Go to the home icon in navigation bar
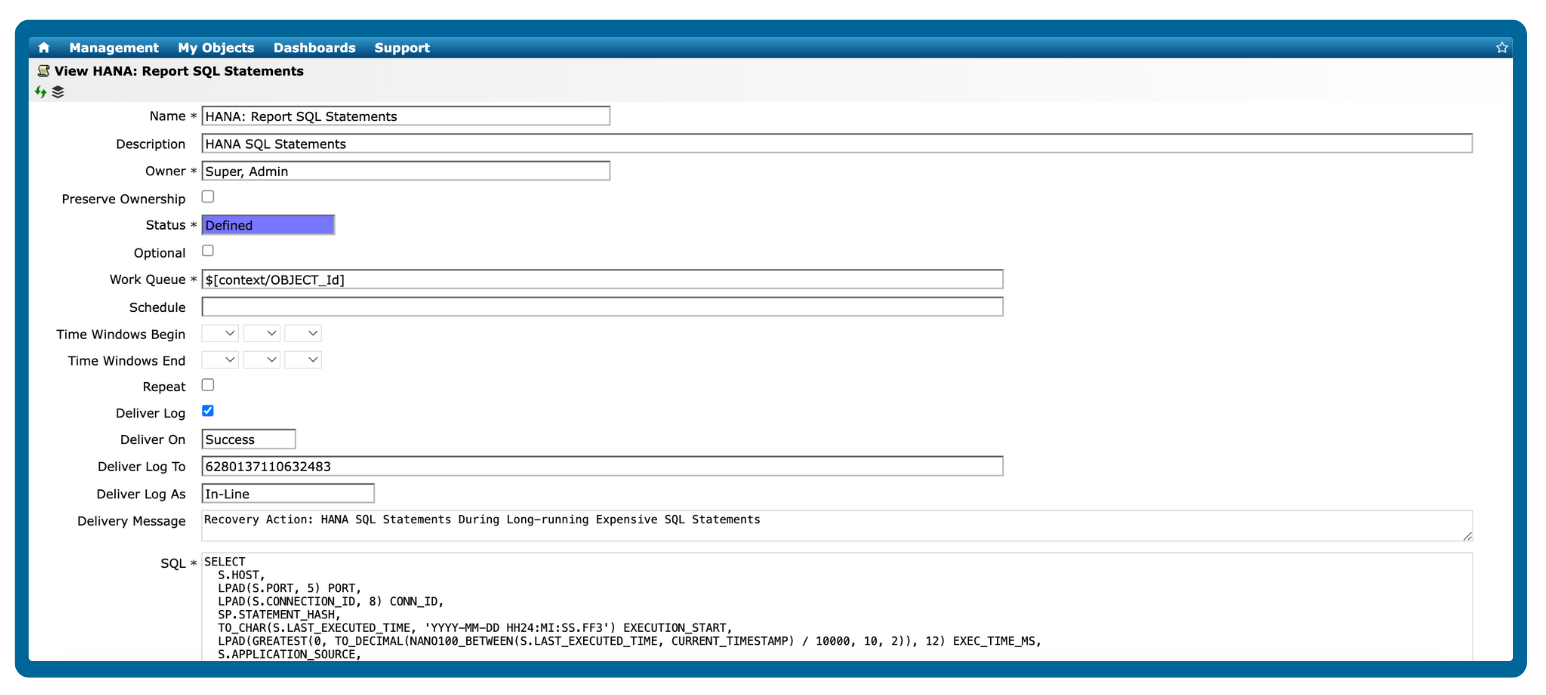1546x695 pixels. click(44, 48)
